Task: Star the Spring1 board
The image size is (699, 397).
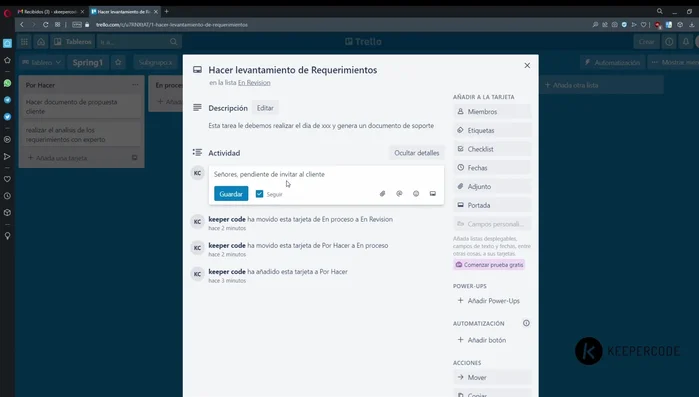Action: coord(118,62)
